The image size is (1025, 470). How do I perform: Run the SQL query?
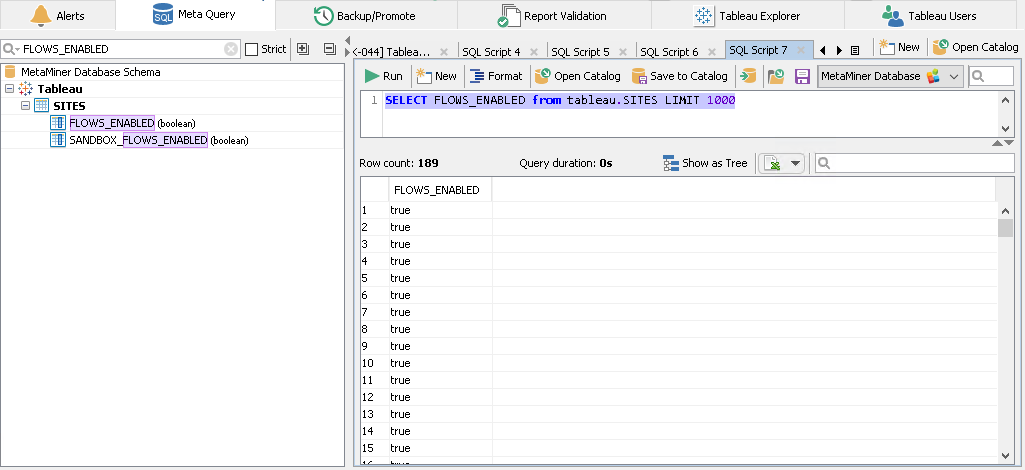(384, 76)
